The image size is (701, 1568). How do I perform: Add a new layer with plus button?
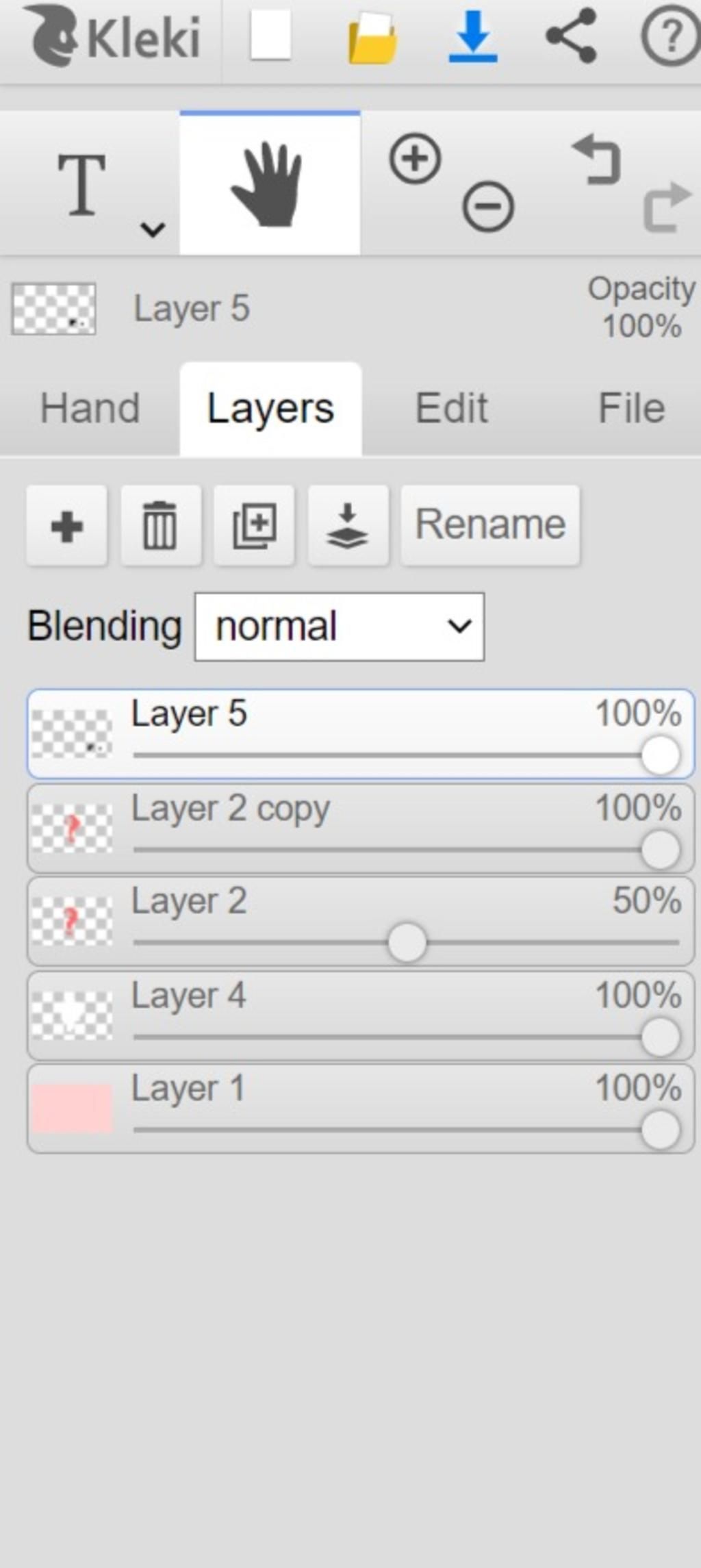tap(66, 526)
